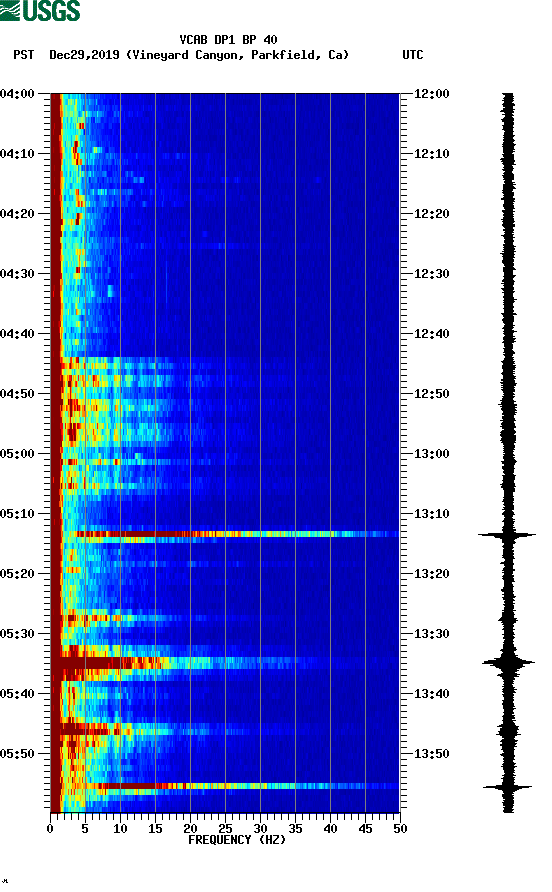Click the "PST" timezone label
The image size is (552, 892).
[24, 55]
